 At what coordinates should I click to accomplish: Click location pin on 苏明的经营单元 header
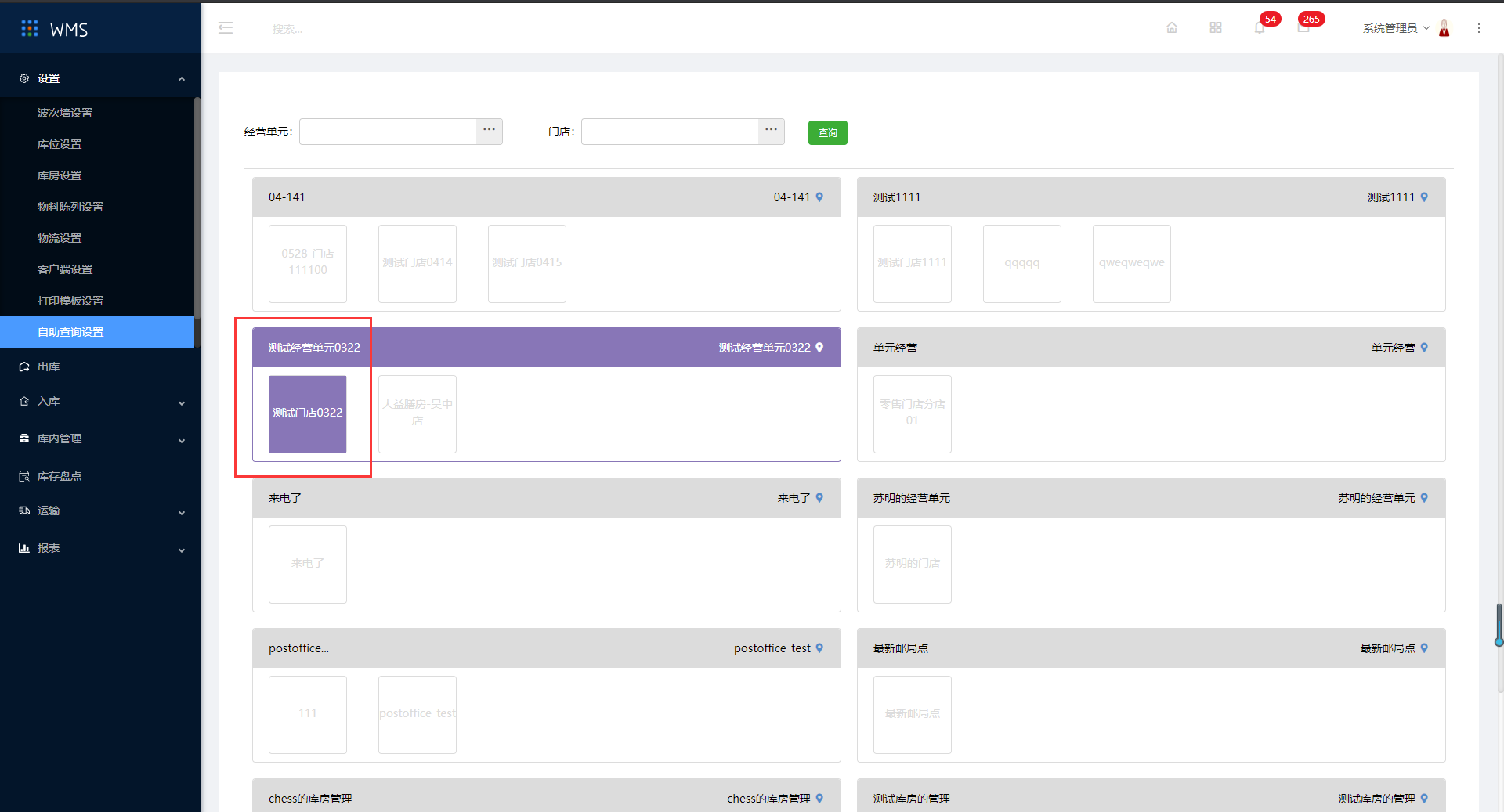[1424, 498]
